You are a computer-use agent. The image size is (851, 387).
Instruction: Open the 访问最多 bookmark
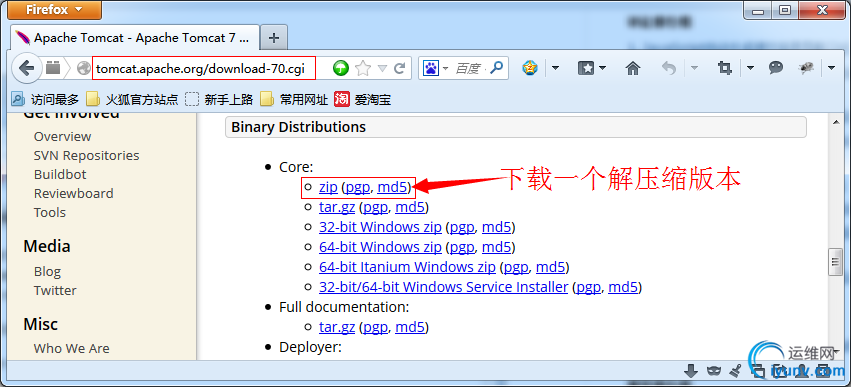(x=46, y=99)
